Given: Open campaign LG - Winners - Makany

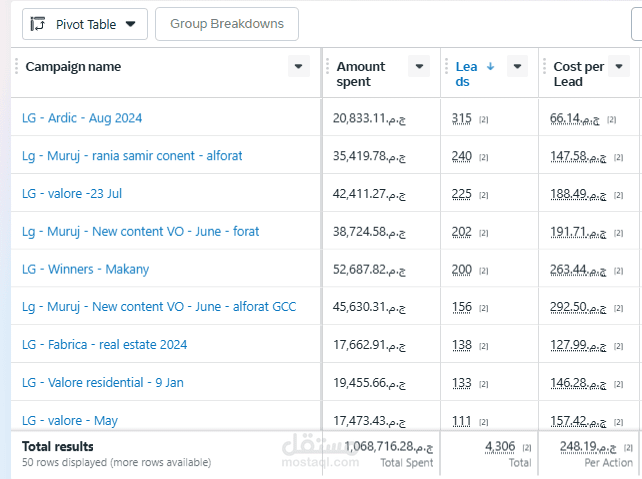Looking at the screenshot, I should click(x=85, y=269).
